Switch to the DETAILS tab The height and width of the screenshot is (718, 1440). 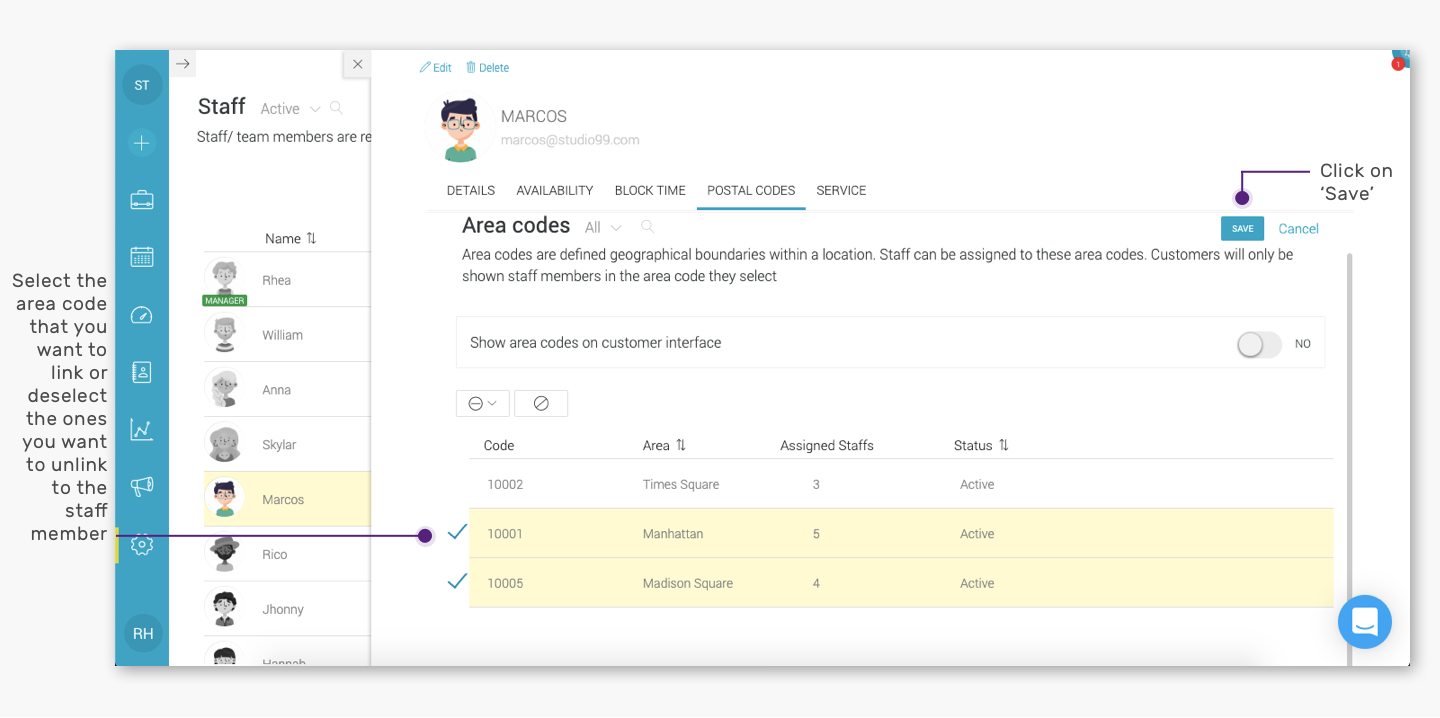(x=471, y=190)
